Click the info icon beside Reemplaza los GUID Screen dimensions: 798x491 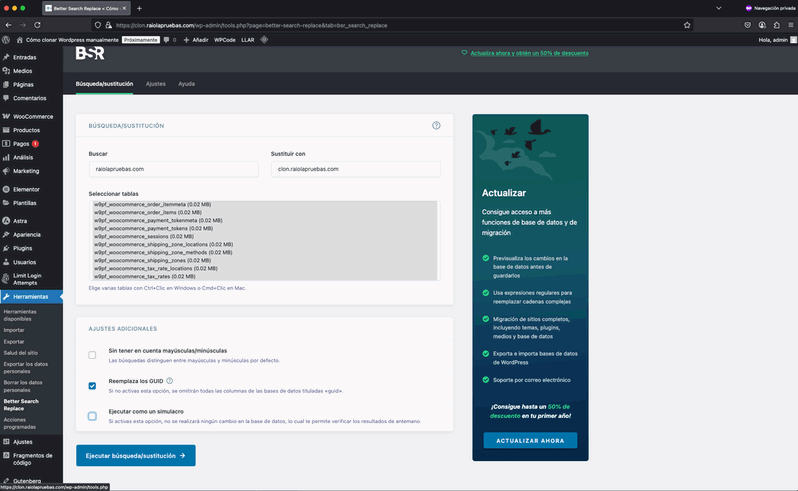pyautogui.click(x=169, y=381)
